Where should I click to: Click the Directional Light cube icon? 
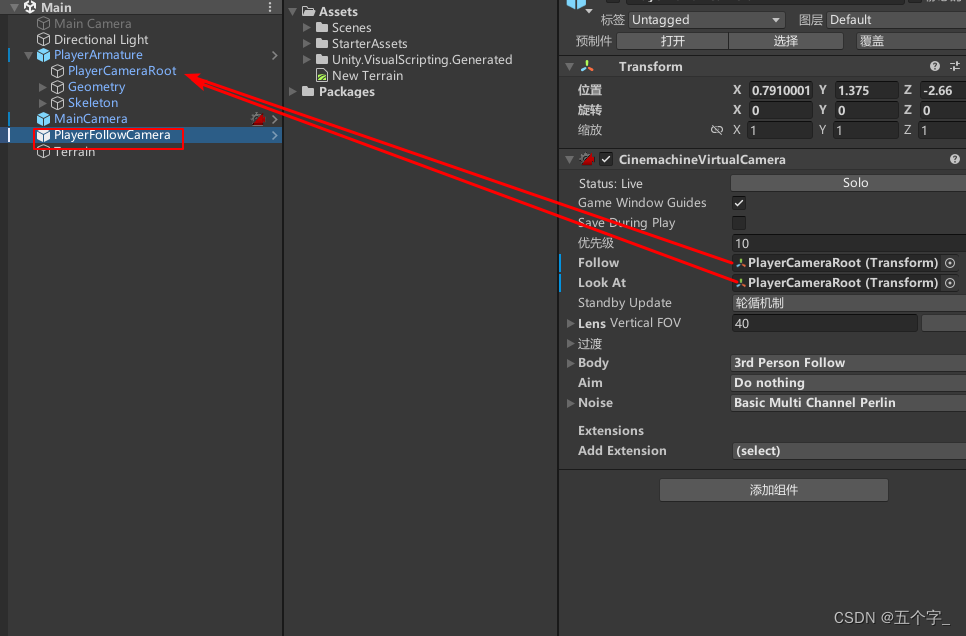pyautogui.click(x=43, y=39)
